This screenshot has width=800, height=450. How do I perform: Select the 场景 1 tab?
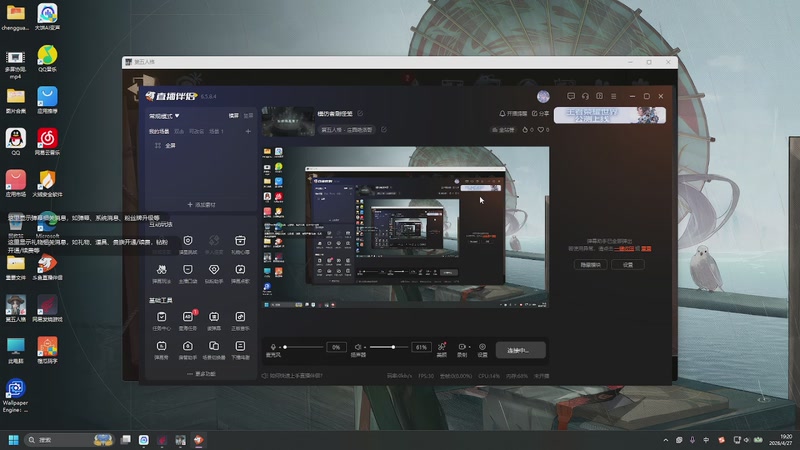click(216, 131)
